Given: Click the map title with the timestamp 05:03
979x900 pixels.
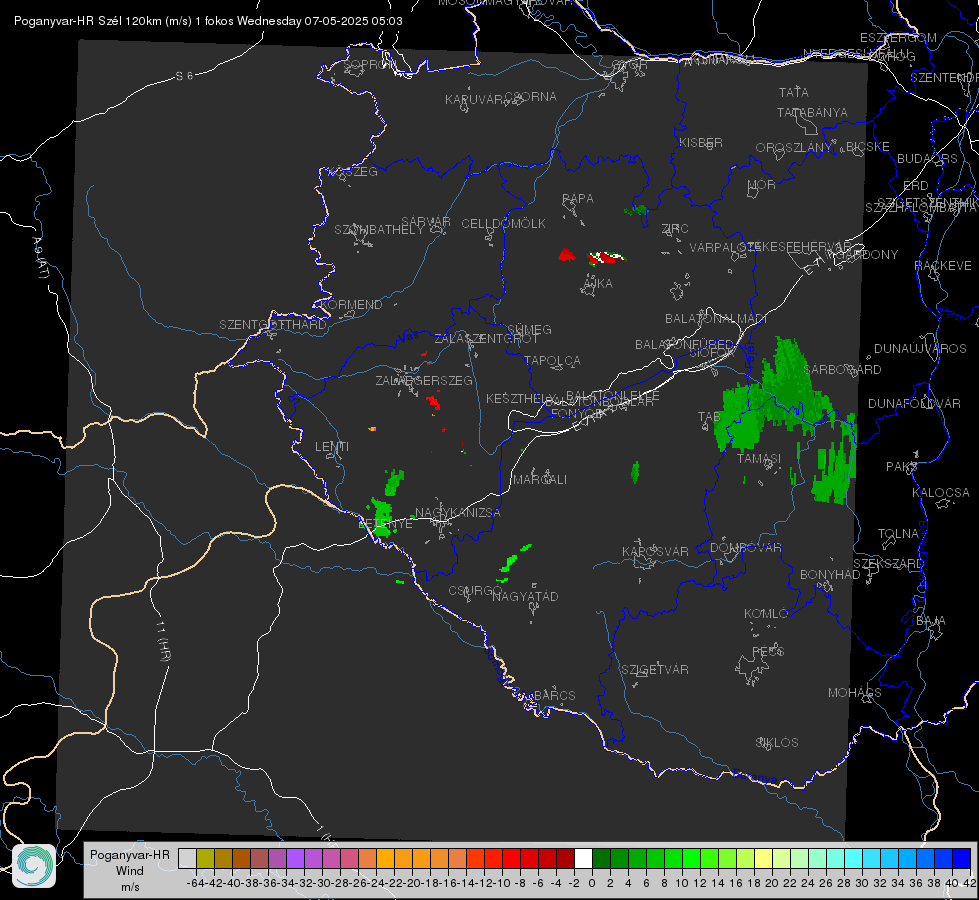Looking at the screenshot, I should click(x=208, y=21).
